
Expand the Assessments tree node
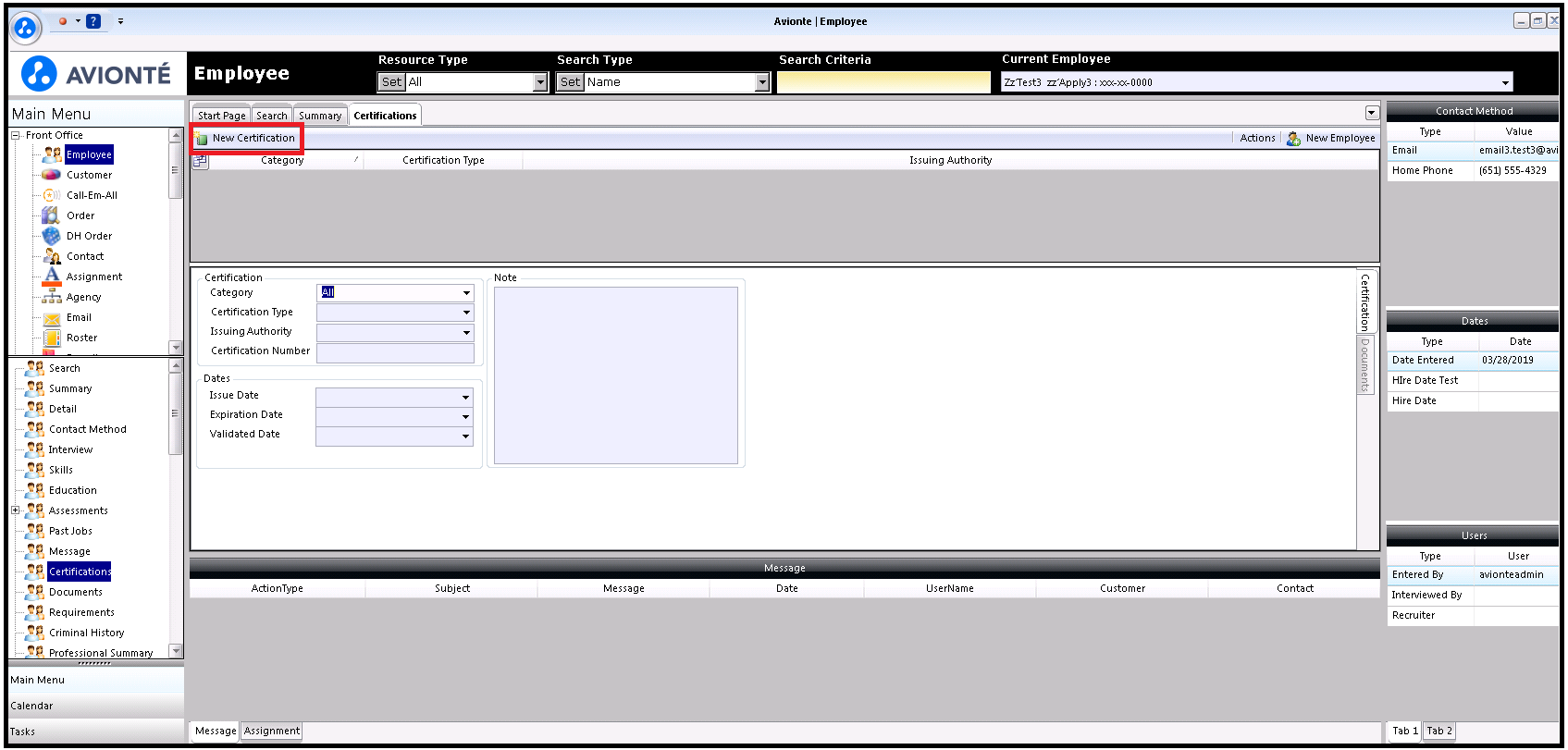15,510
